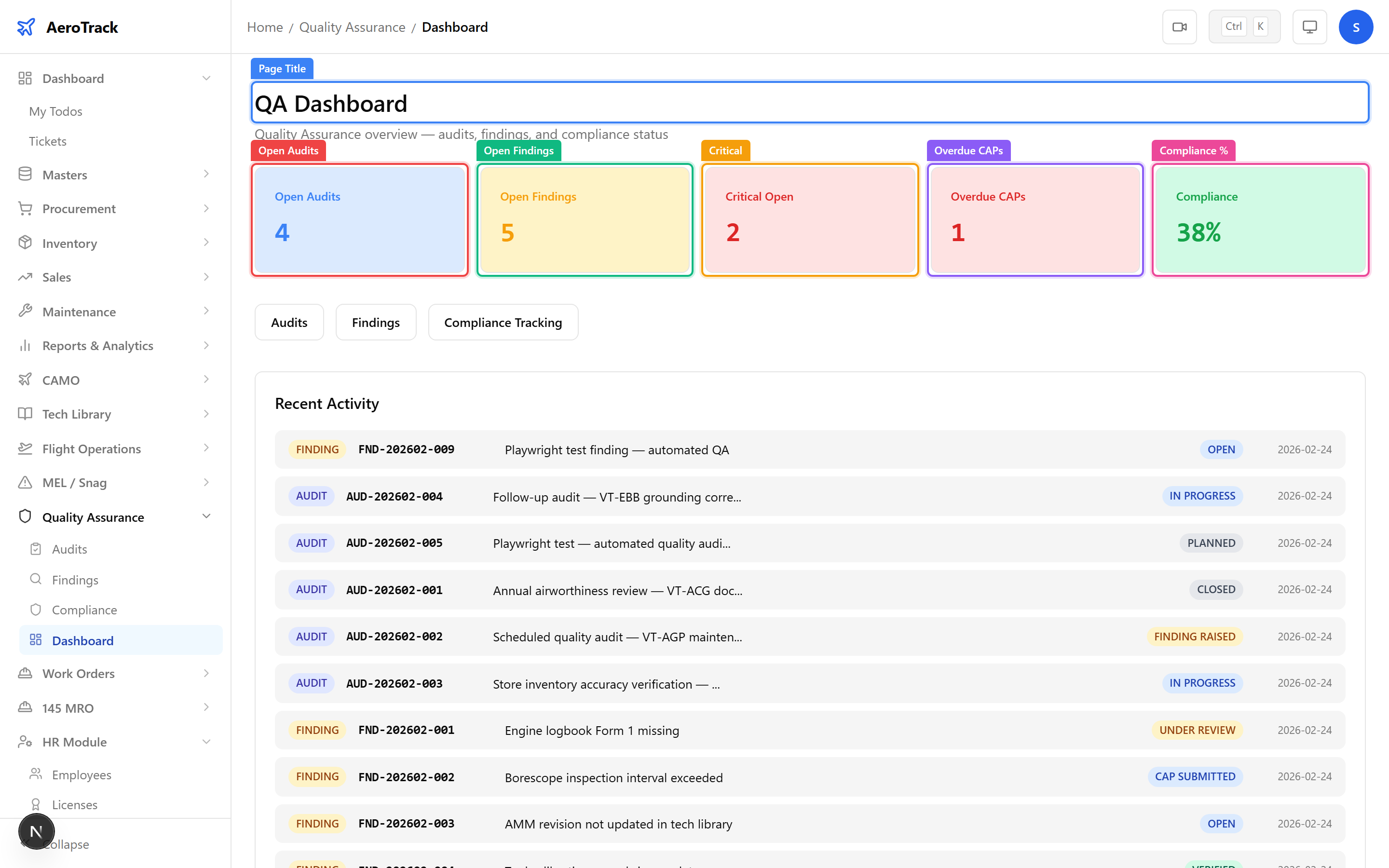This screenshot has height=868, width=1389.
Task: Open the monitor display icon in header
Action: click(x=1308, y=27)
